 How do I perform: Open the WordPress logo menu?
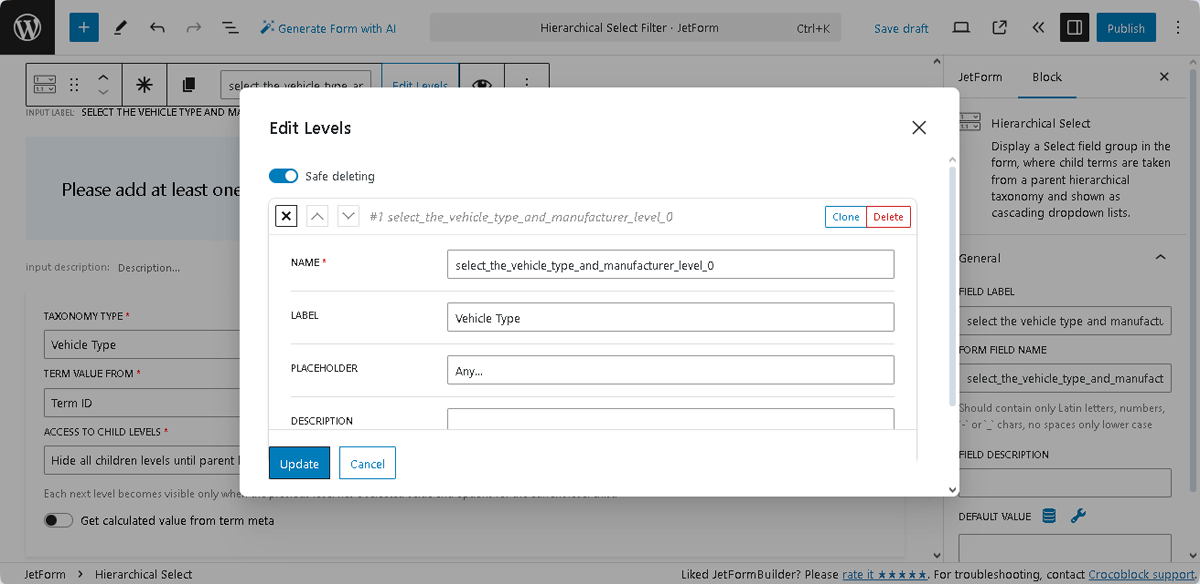pyautogui.click(x=26, y=26)
